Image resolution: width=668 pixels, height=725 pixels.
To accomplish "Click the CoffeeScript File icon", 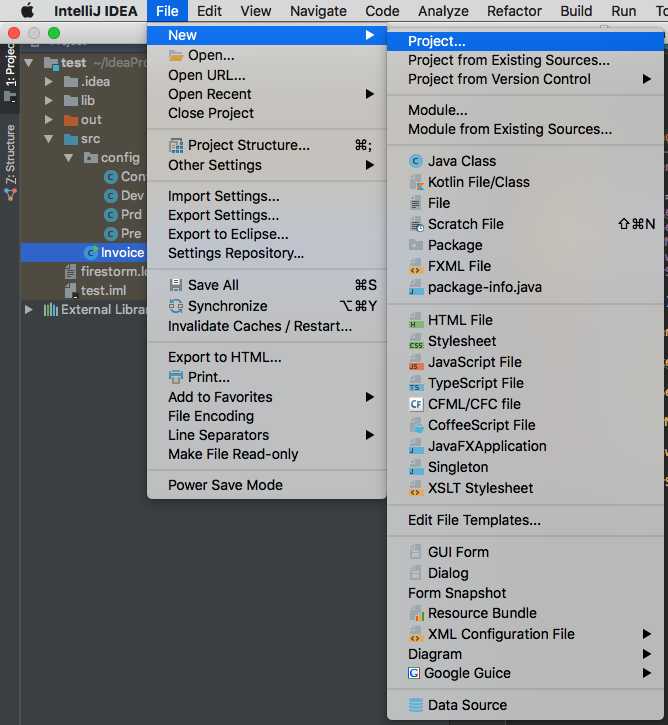I will pyautogui.click(x=416, y=425).
